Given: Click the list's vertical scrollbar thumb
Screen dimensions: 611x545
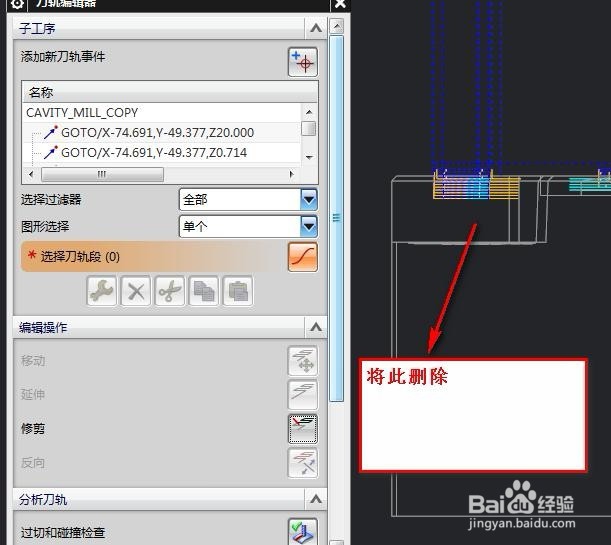Looking at the screenshot, I should 309,129.
